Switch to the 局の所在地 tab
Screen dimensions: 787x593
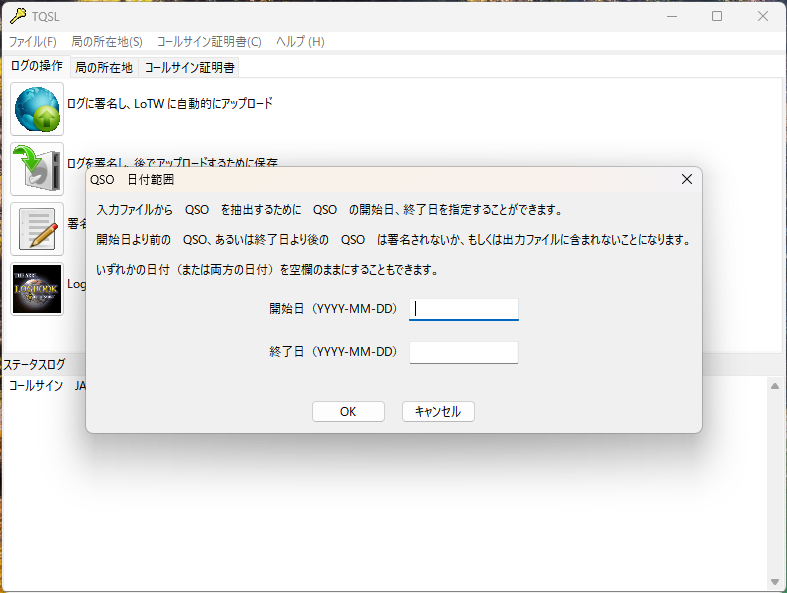(x=104, y=68)
